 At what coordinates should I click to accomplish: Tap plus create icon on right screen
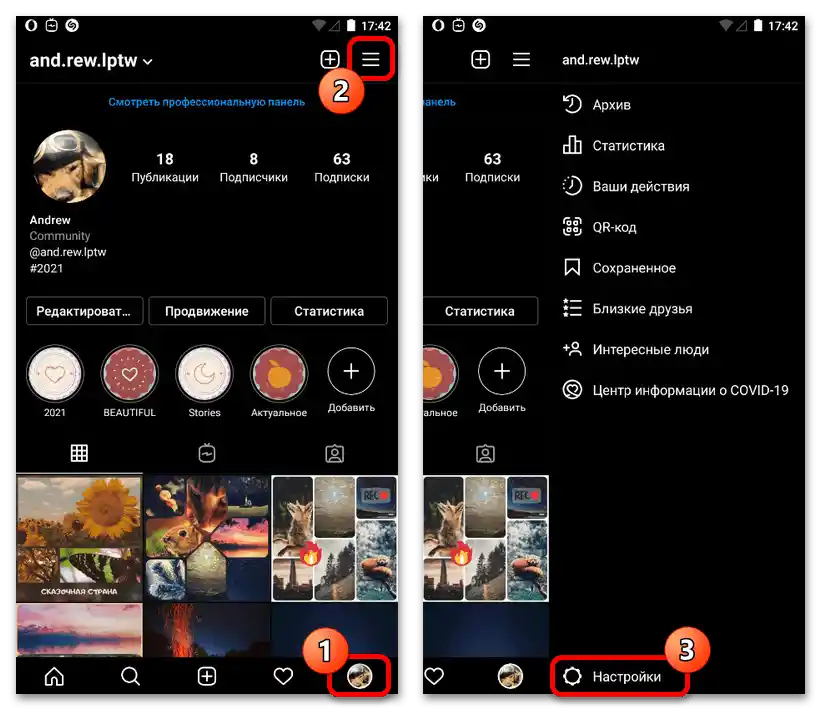click(481, 59)
